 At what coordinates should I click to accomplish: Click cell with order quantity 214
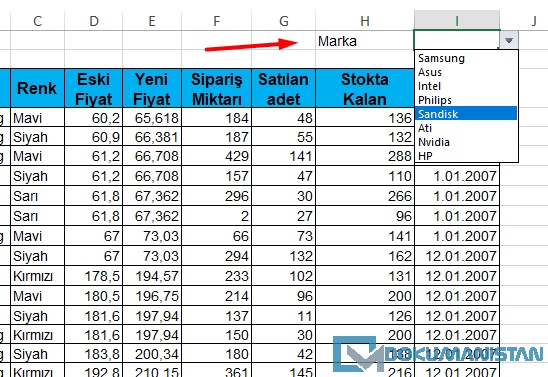coord(217,296)
